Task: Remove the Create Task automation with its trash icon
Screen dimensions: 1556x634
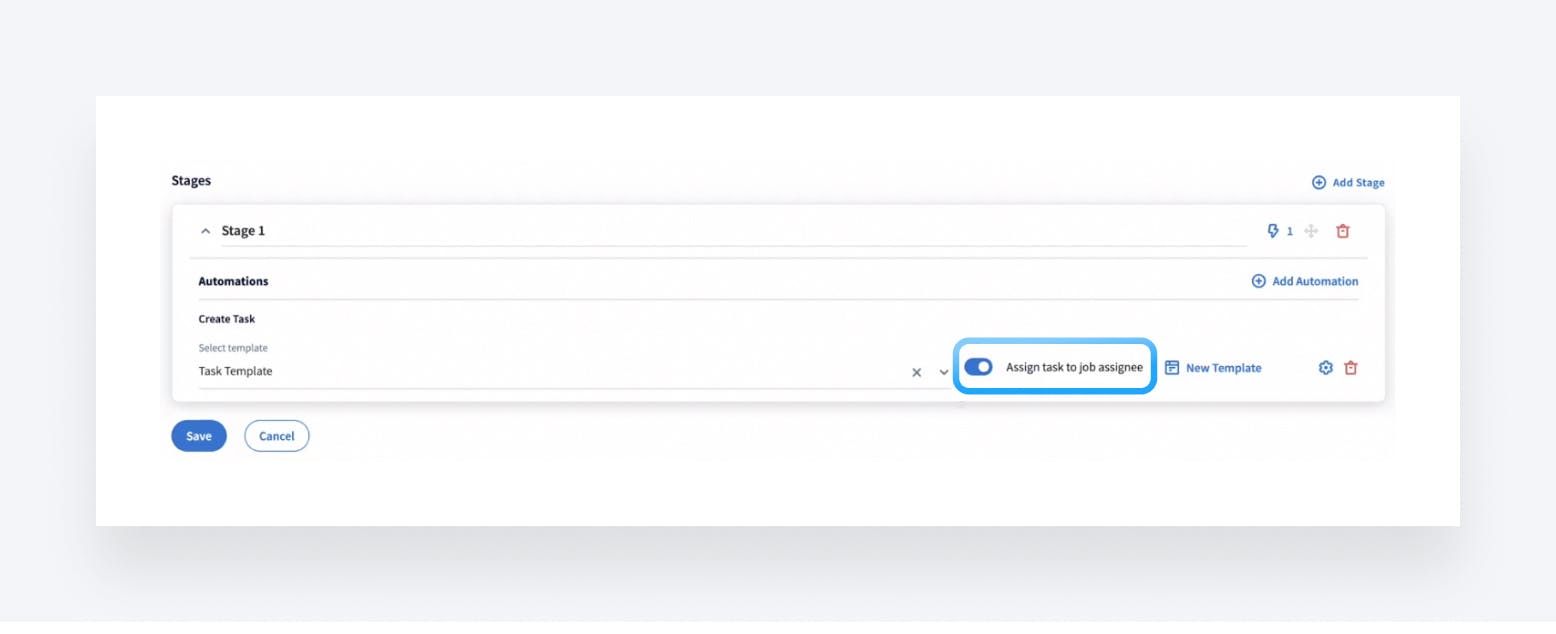Action: coord(1351,368)
